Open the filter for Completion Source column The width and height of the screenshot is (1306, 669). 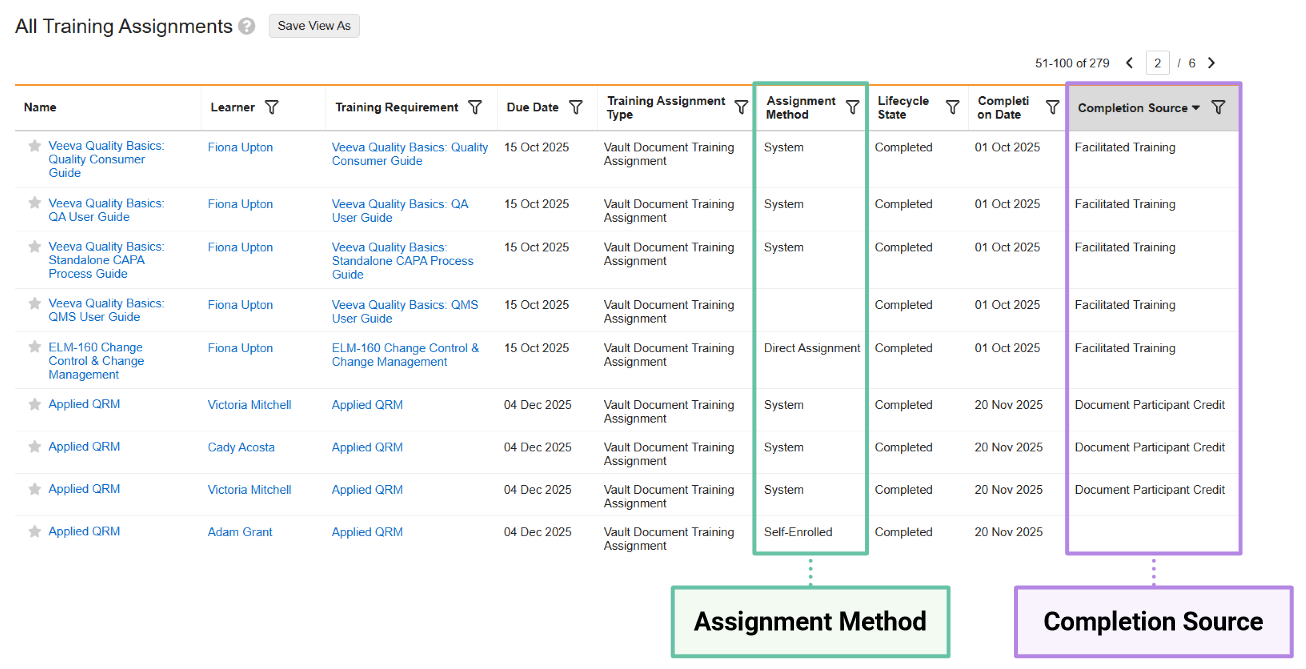click(1218, 107)
